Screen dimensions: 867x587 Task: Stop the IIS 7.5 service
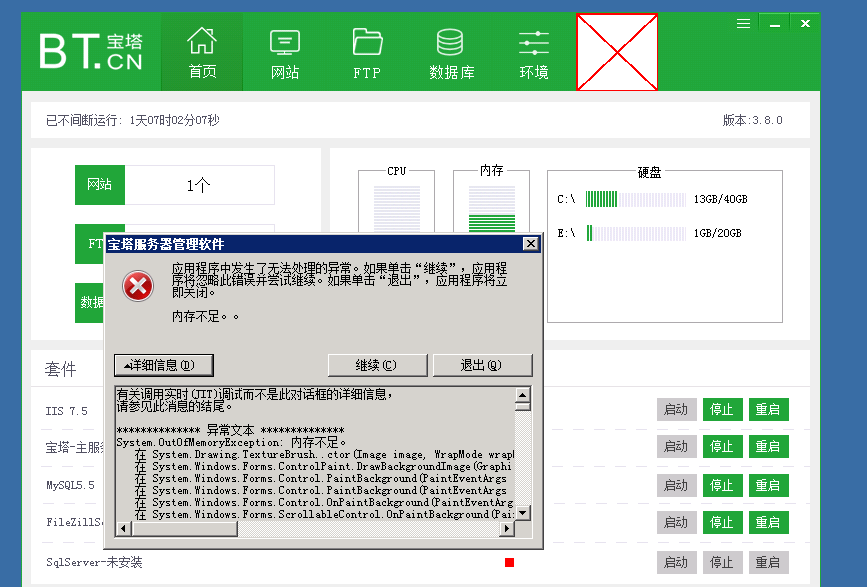722,410
